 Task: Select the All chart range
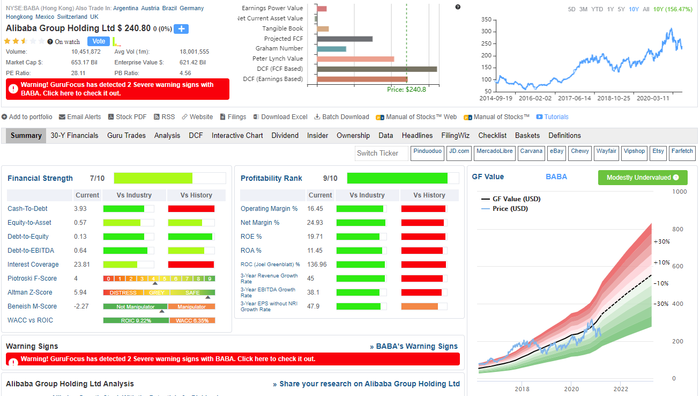coord(646,9)
